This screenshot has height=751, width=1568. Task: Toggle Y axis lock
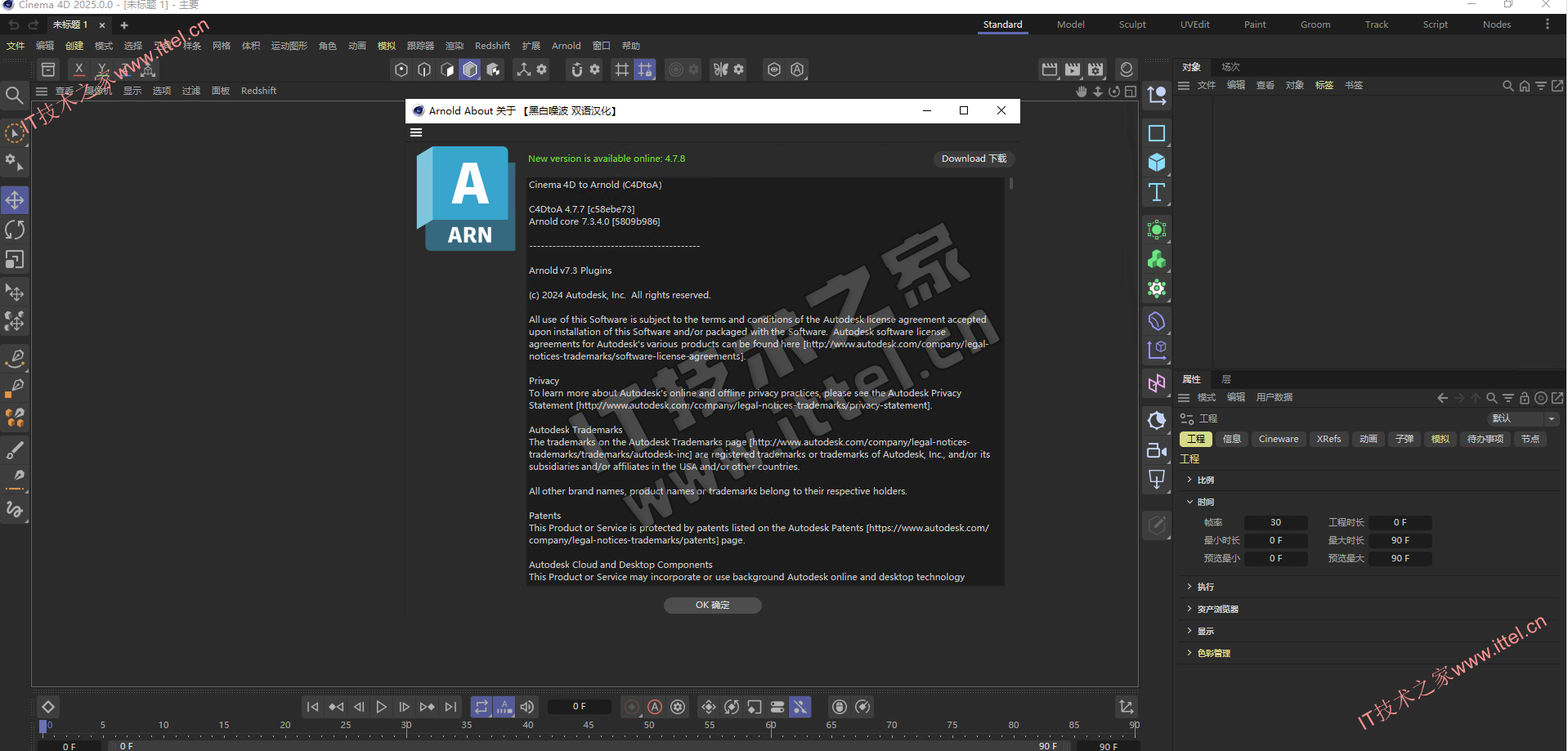pos(101,69)
